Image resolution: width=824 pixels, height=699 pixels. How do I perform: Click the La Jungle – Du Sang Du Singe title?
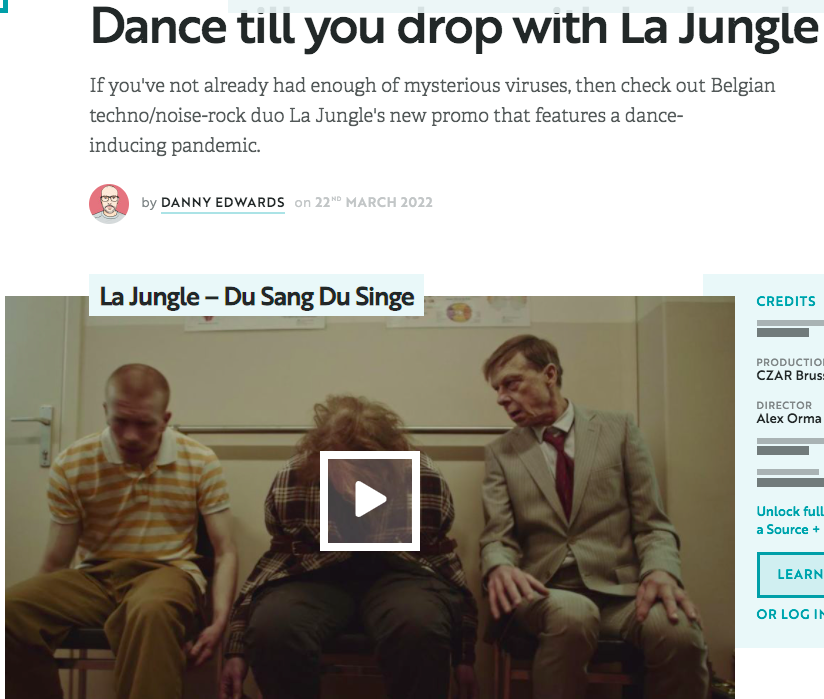[256, 296]
